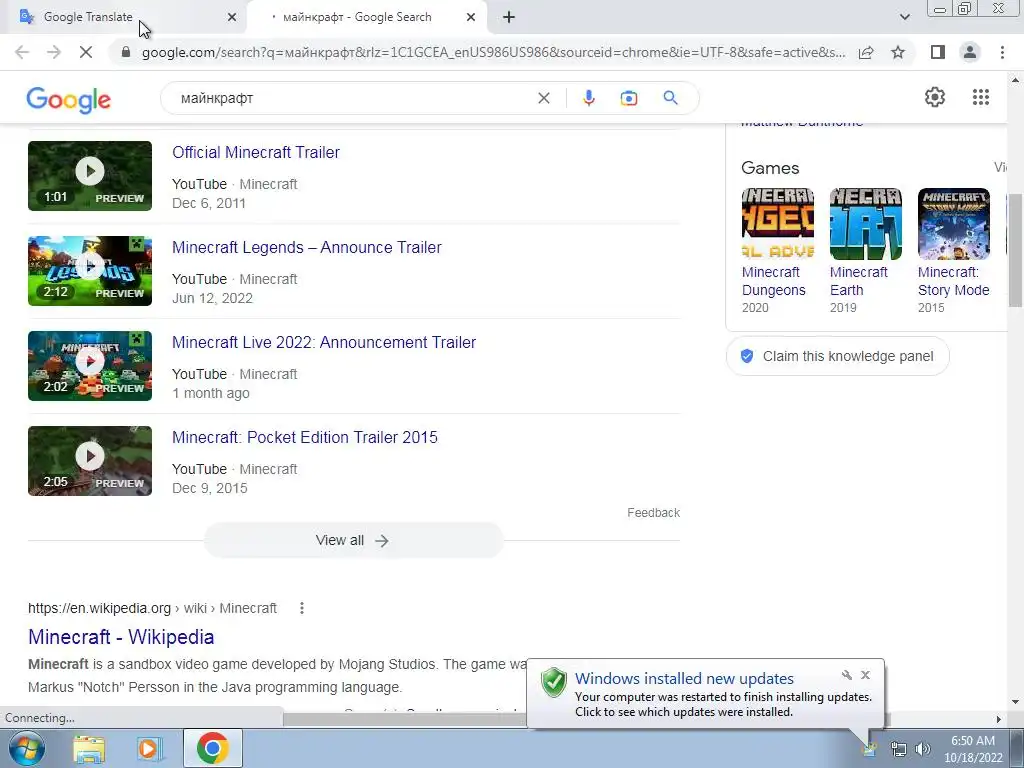Open network status tray icon
This screenshot has width=1024, height=768.
[x=899, y=749]
